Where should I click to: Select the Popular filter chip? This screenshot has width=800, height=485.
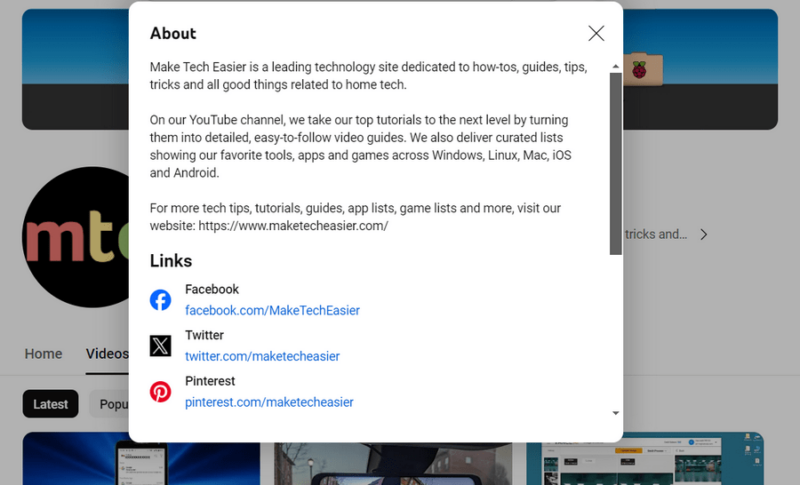[109, 404]
